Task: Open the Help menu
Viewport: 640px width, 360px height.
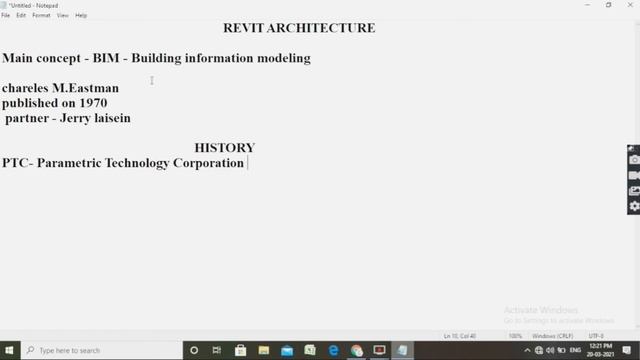Action: tap(81, 16)
